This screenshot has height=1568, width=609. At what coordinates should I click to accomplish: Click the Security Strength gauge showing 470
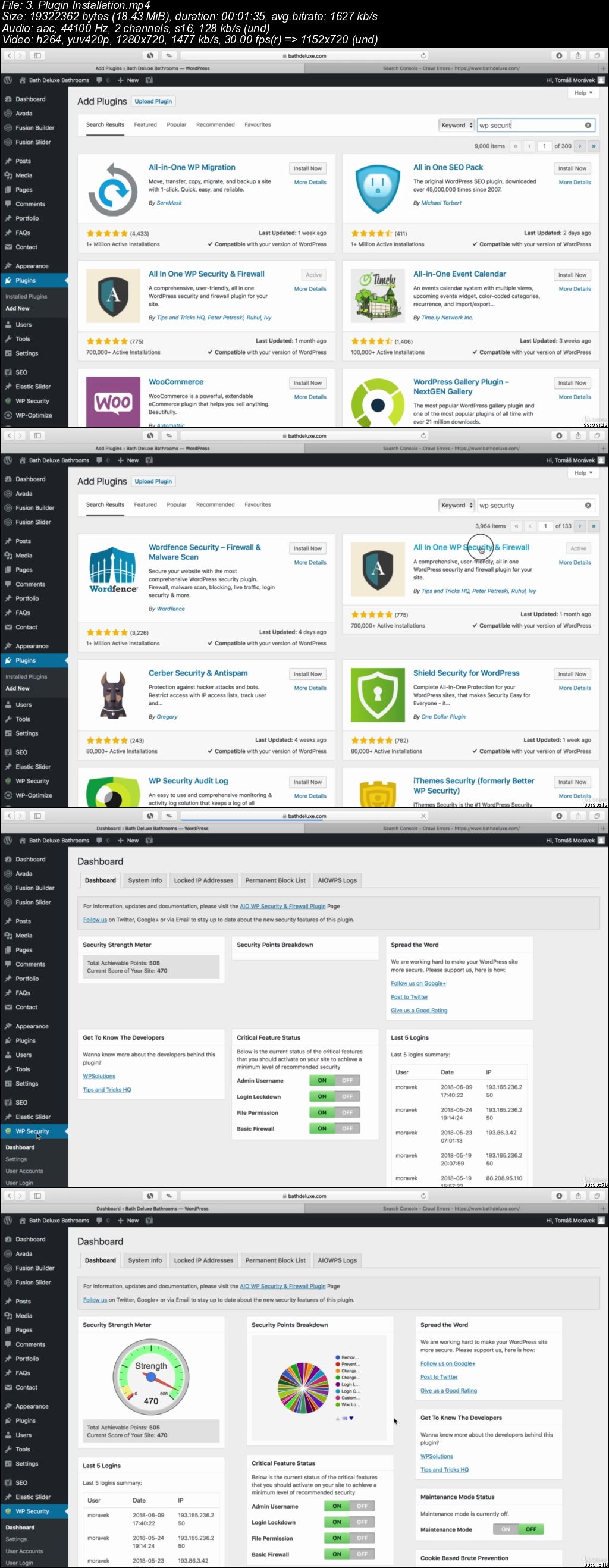coord(151,1377)
